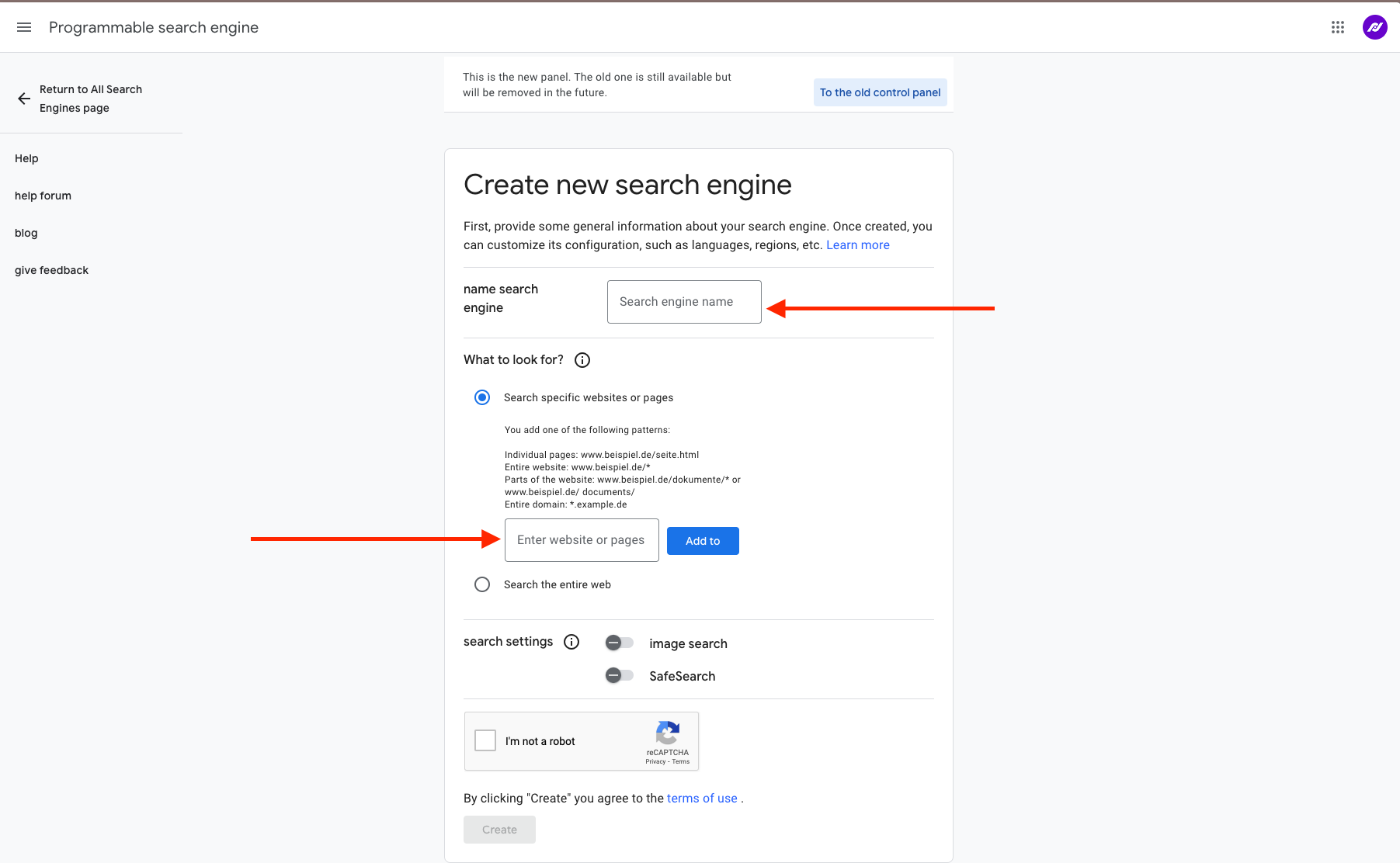Image resolution: width=1400 pixels, height=863 pixels.
Task: Check the I'm not a robot box
Action: (x=485, y=740)
